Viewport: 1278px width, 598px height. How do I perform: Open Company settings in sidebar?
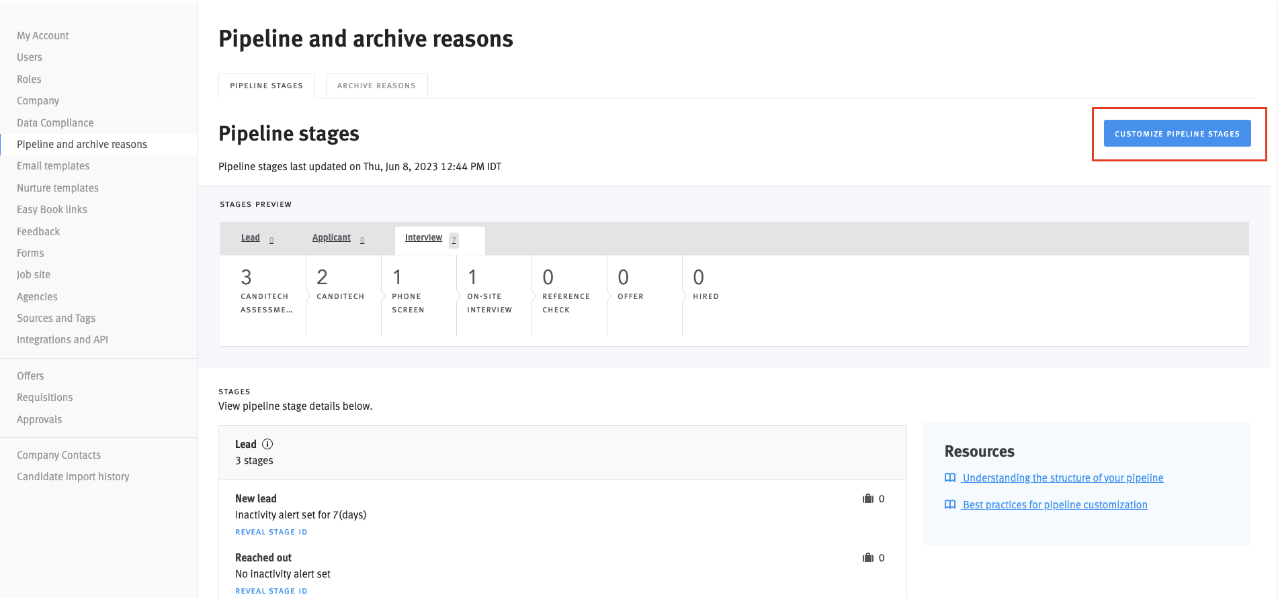coord(38,101)
